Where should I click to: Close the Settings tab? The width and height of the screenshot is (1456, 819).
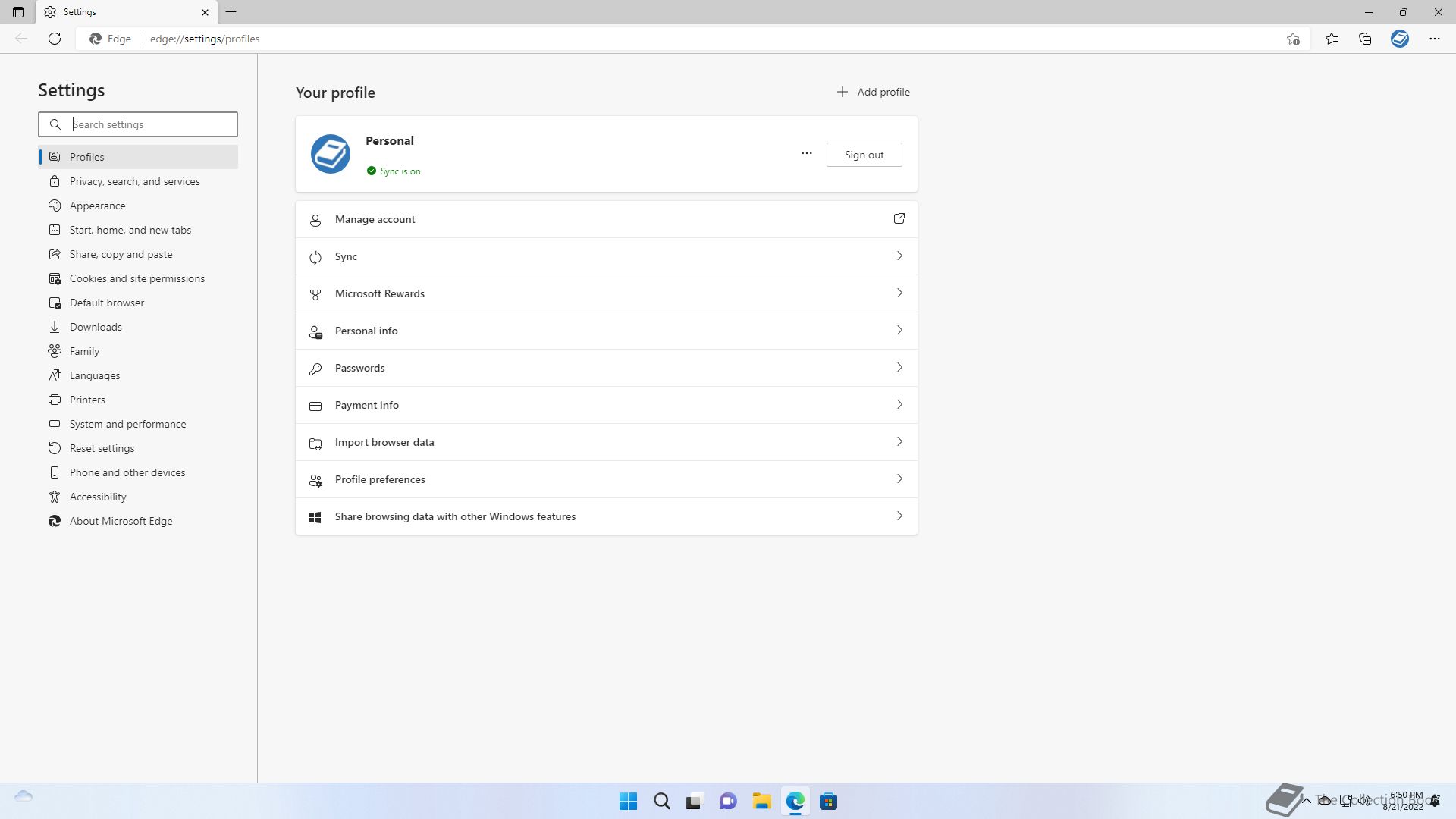point(205,12)
